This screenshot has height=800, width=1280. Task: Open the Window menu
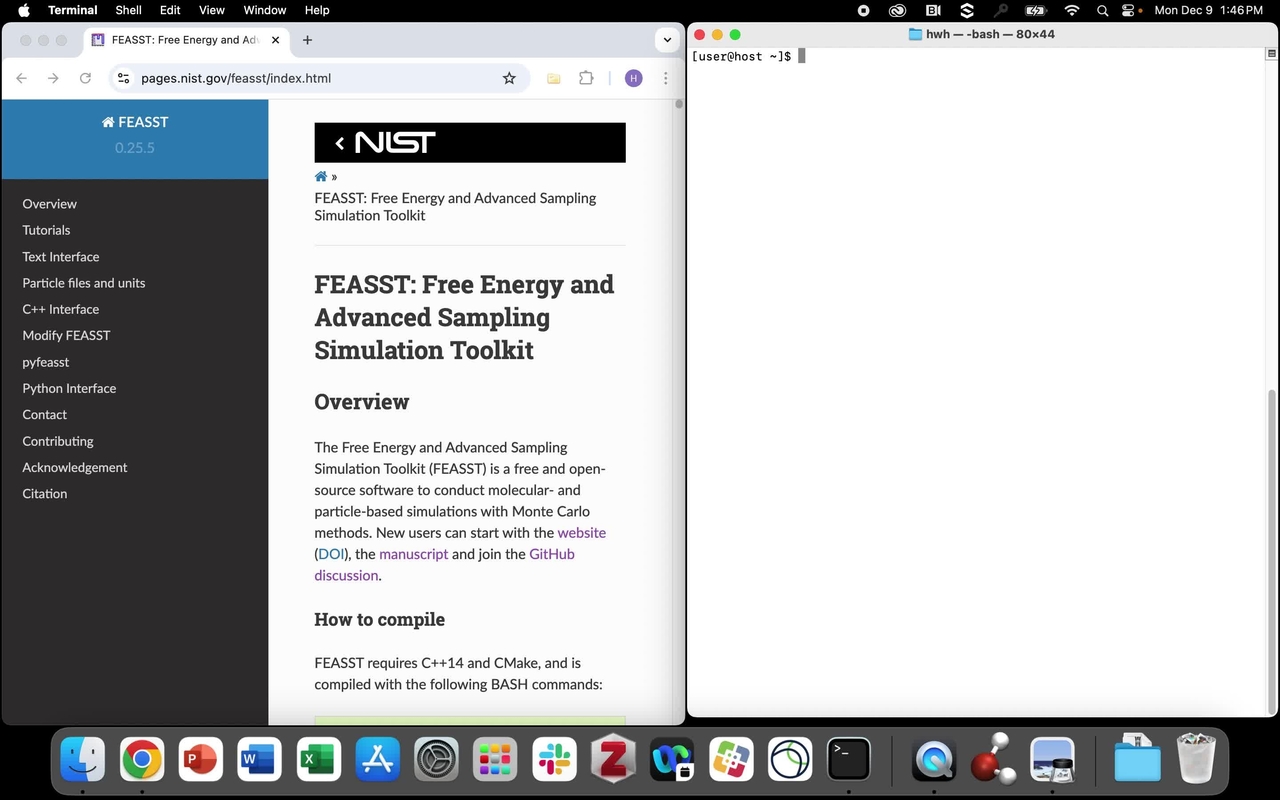(265, 10)
